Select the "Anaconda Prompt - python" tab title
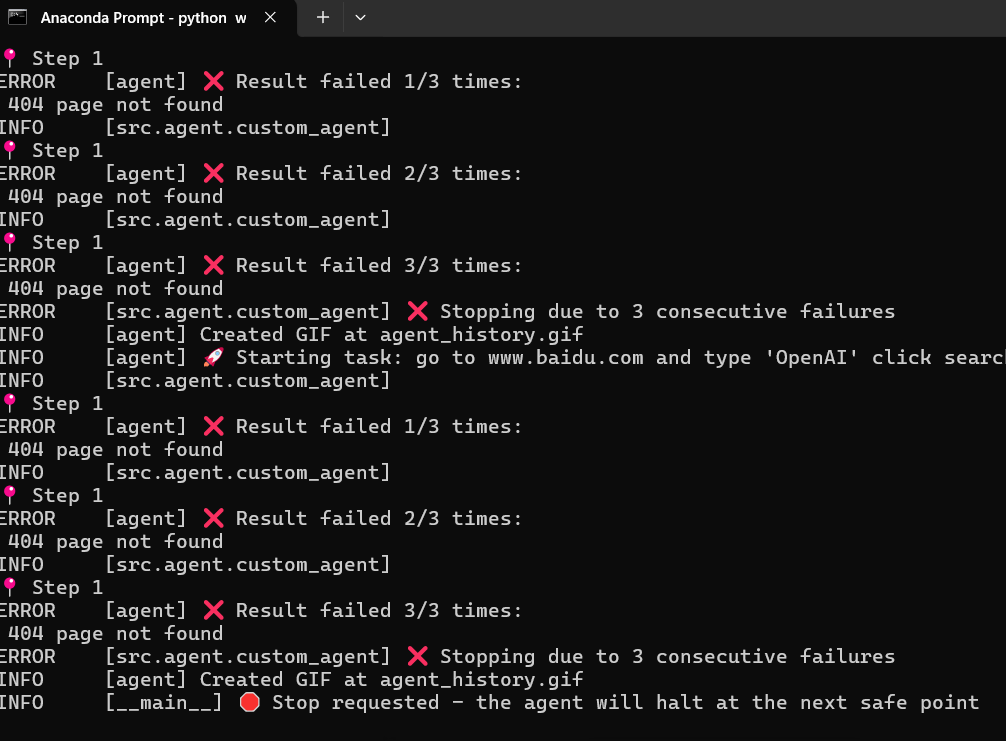 tap(134, 18)
